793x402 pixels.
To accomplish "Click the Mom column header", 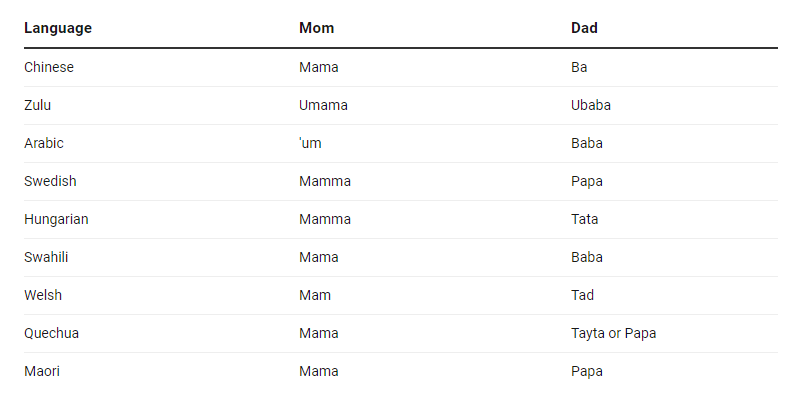I will (316, 28).
